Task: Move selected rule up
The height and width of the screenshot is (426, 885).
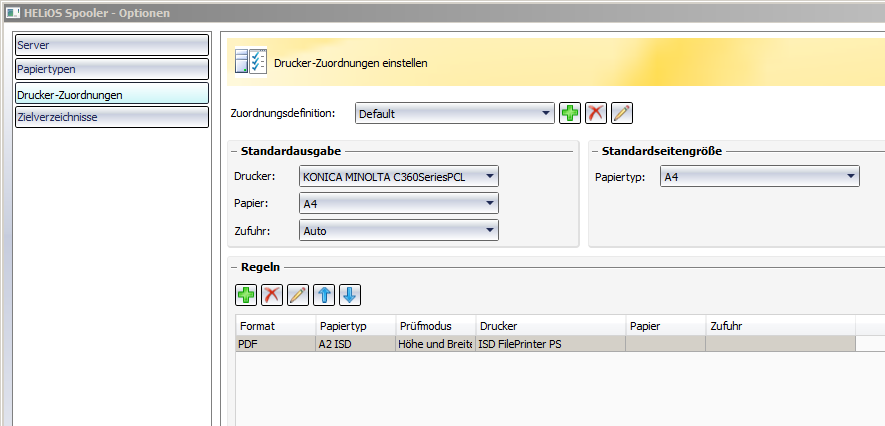Action: [323, 295]
